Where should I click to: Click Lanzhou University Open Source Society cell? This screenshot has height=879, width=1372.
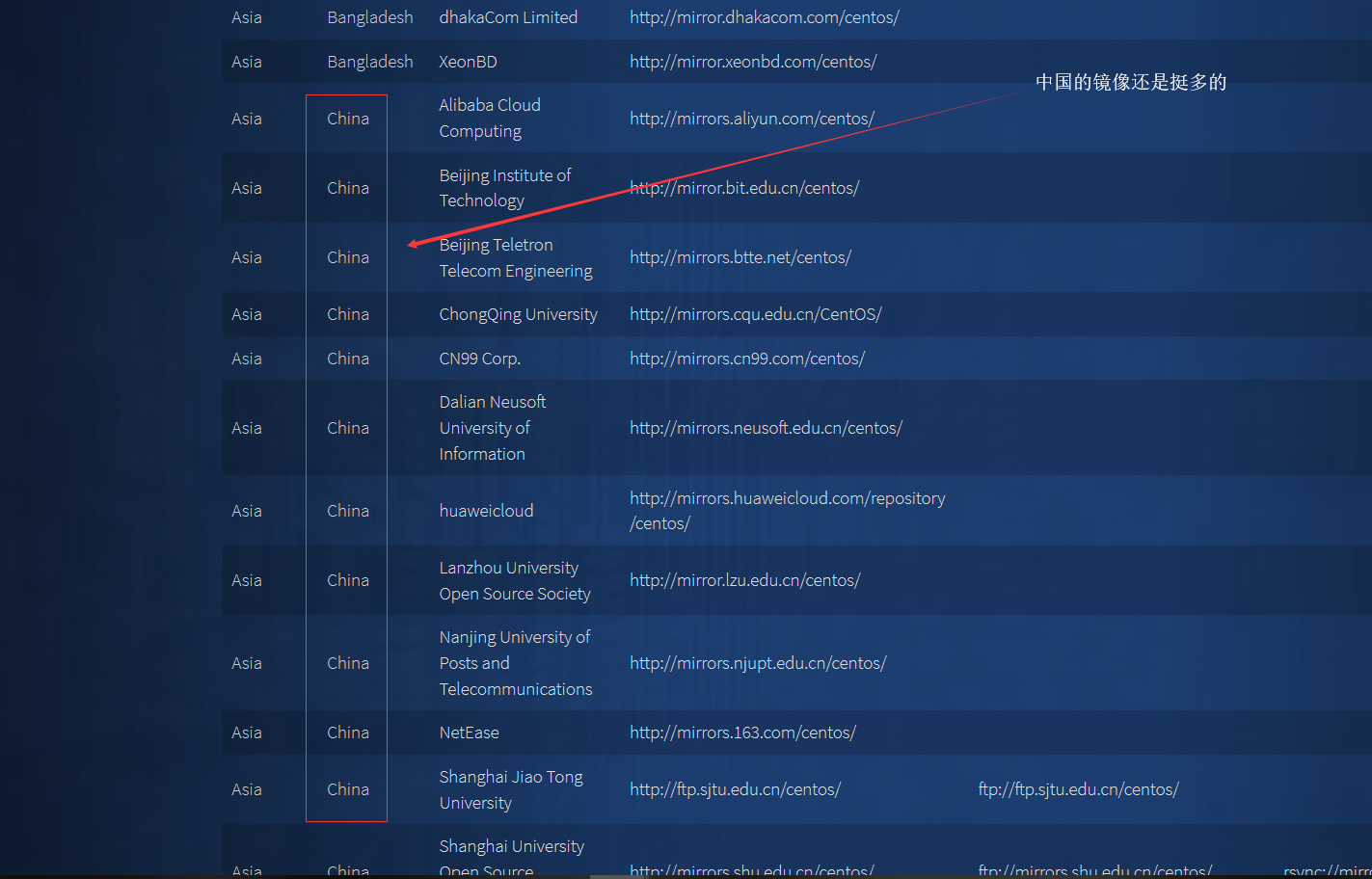coord(515,580)
